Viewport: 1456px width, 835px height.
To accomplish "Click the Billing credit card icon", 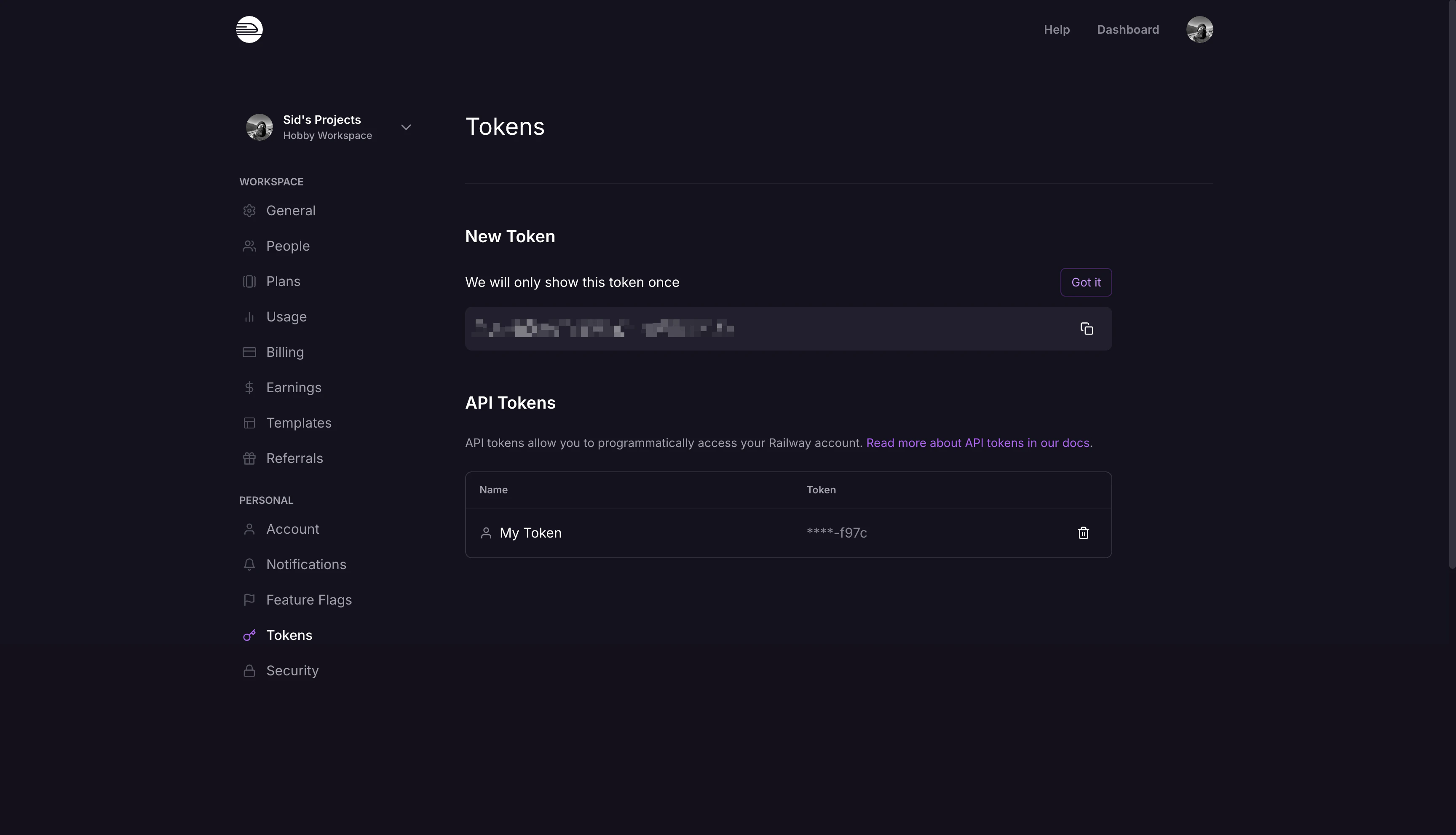I will (249, 352).
